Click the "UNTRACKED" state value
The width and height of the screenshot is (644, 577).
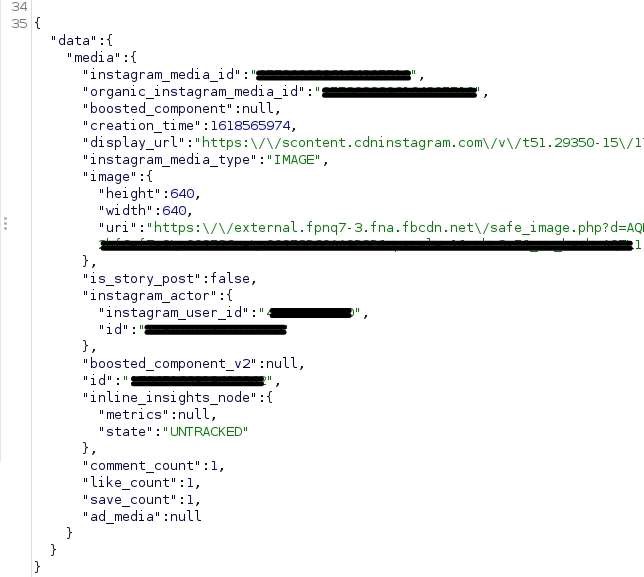coord(206,432)
